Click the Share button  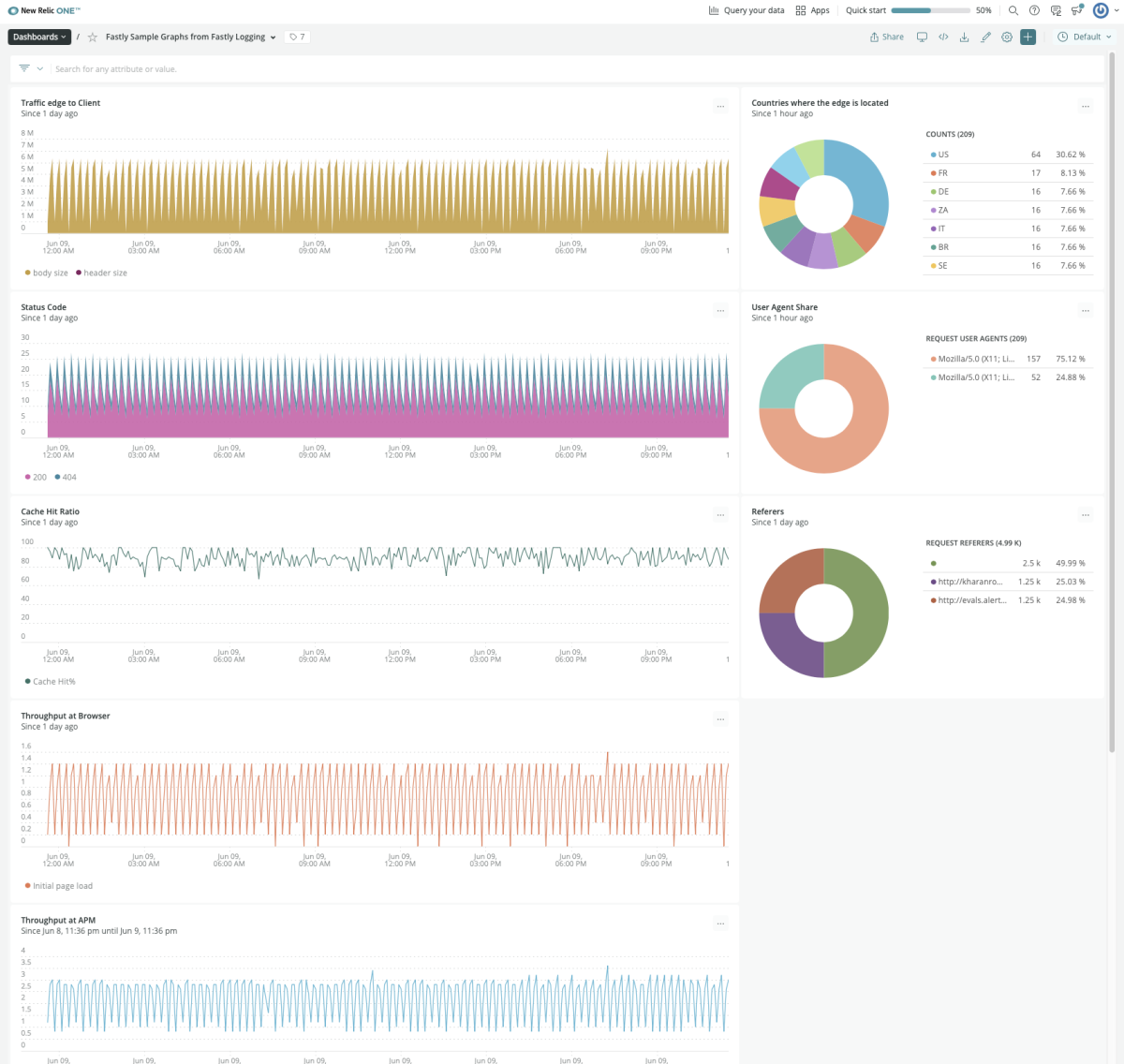point(886,37)
